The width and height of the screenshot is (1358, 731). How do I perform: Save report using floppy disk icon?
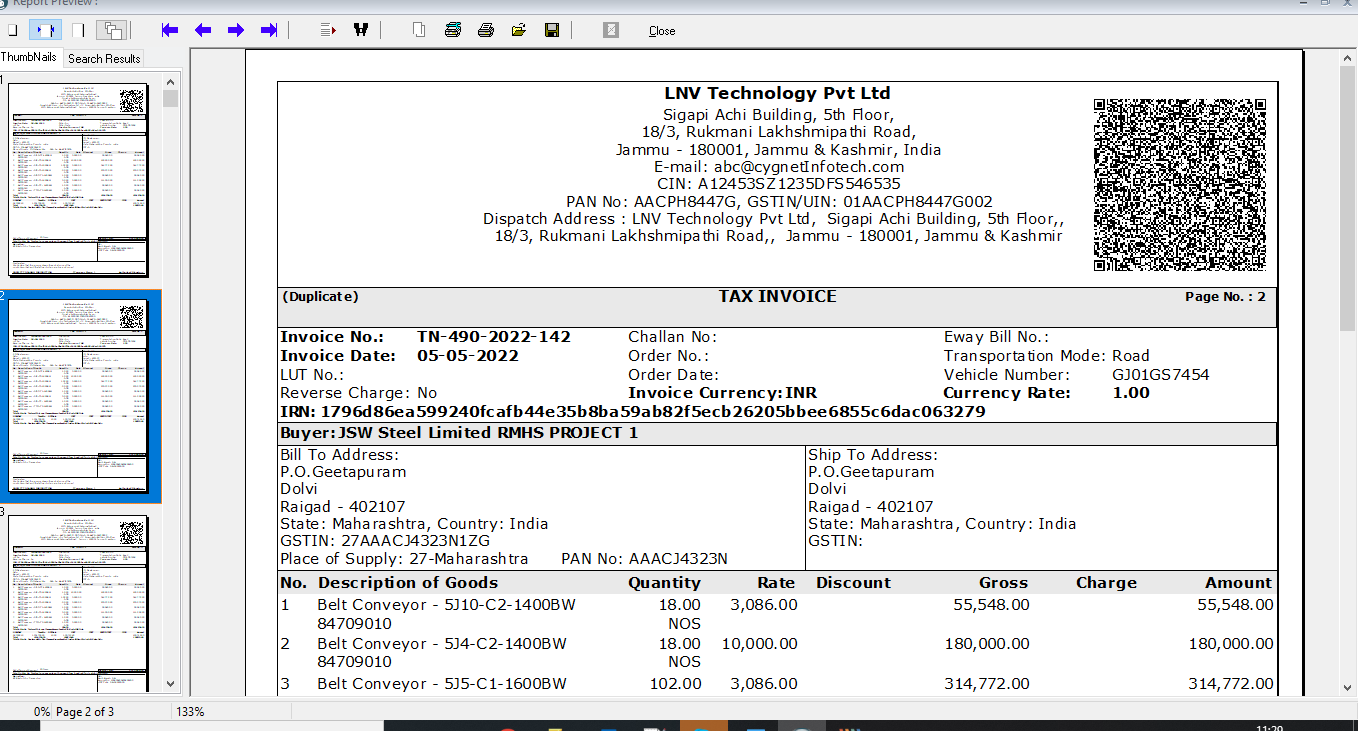tap(551, 30)
